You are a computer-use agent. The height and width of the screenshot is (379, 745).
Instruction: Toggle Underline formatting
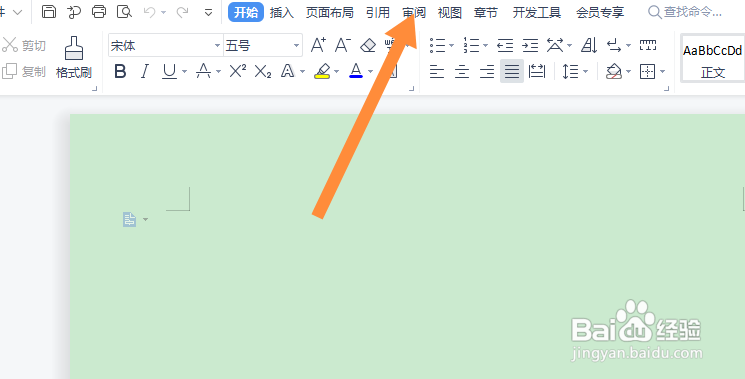pyautogui.click(x=169, y=72)
